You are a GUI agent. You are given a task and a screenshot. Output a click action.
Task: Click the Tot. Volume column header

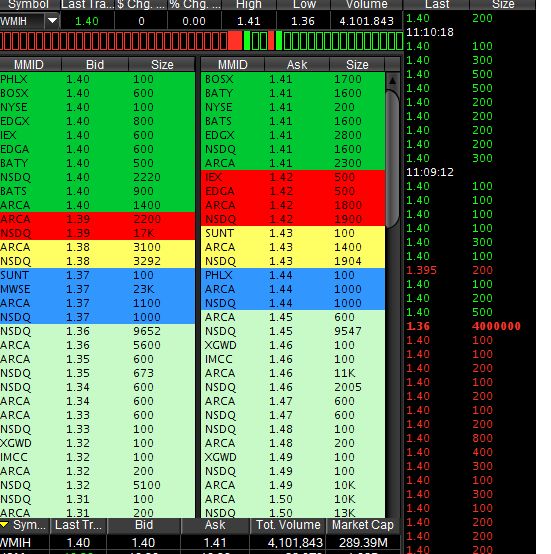(x=288, y=525)
